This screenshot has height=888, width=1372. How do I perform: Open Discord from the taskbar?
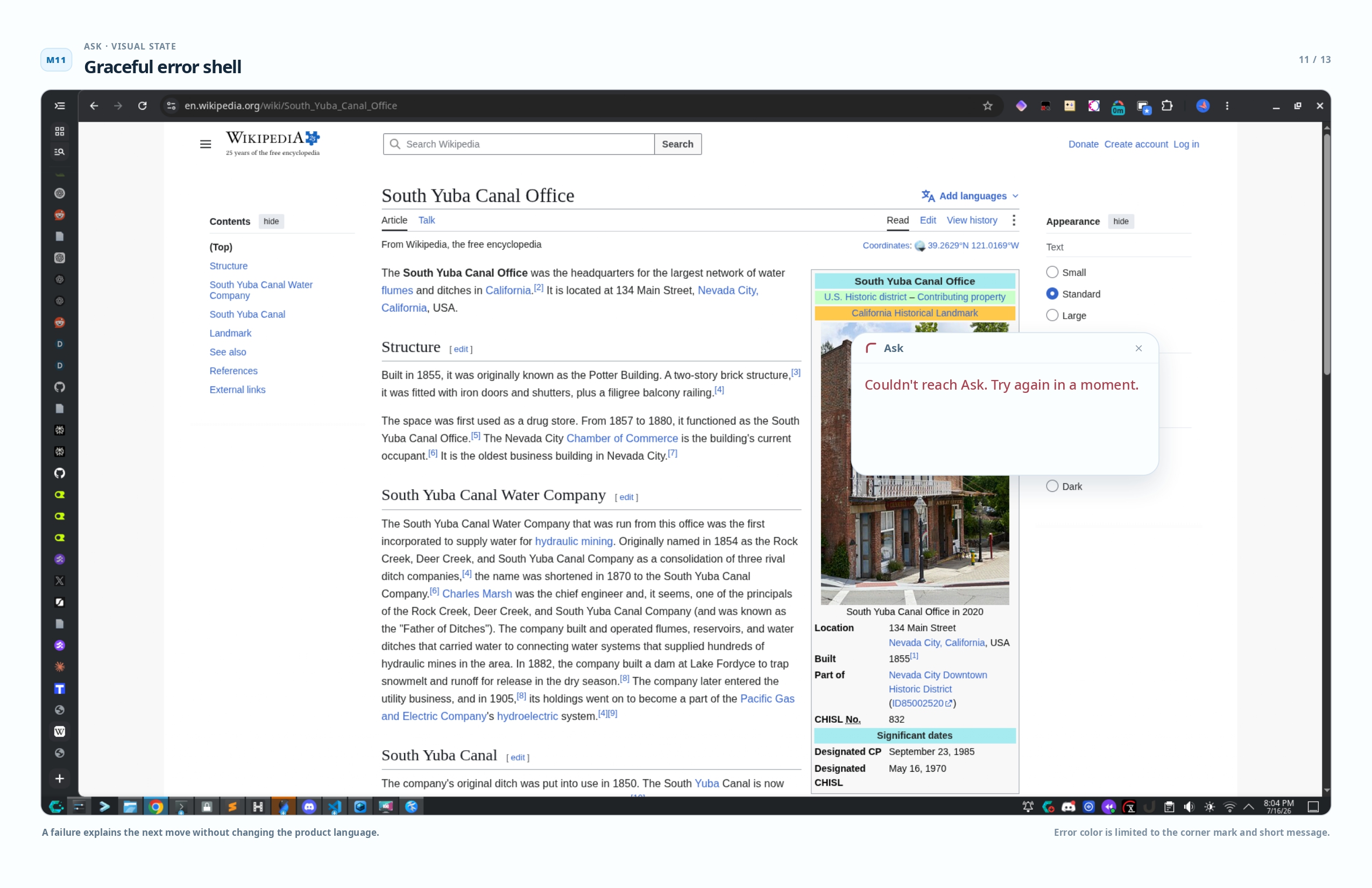[x=309, y=806]
